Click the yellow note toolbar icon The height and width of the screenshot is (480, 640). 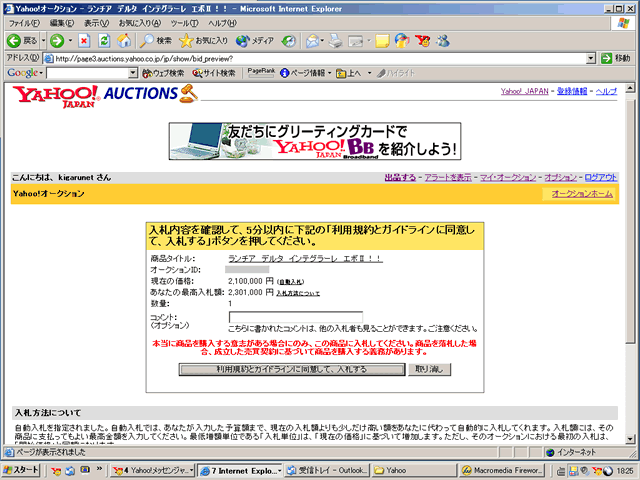coord(382,41)
